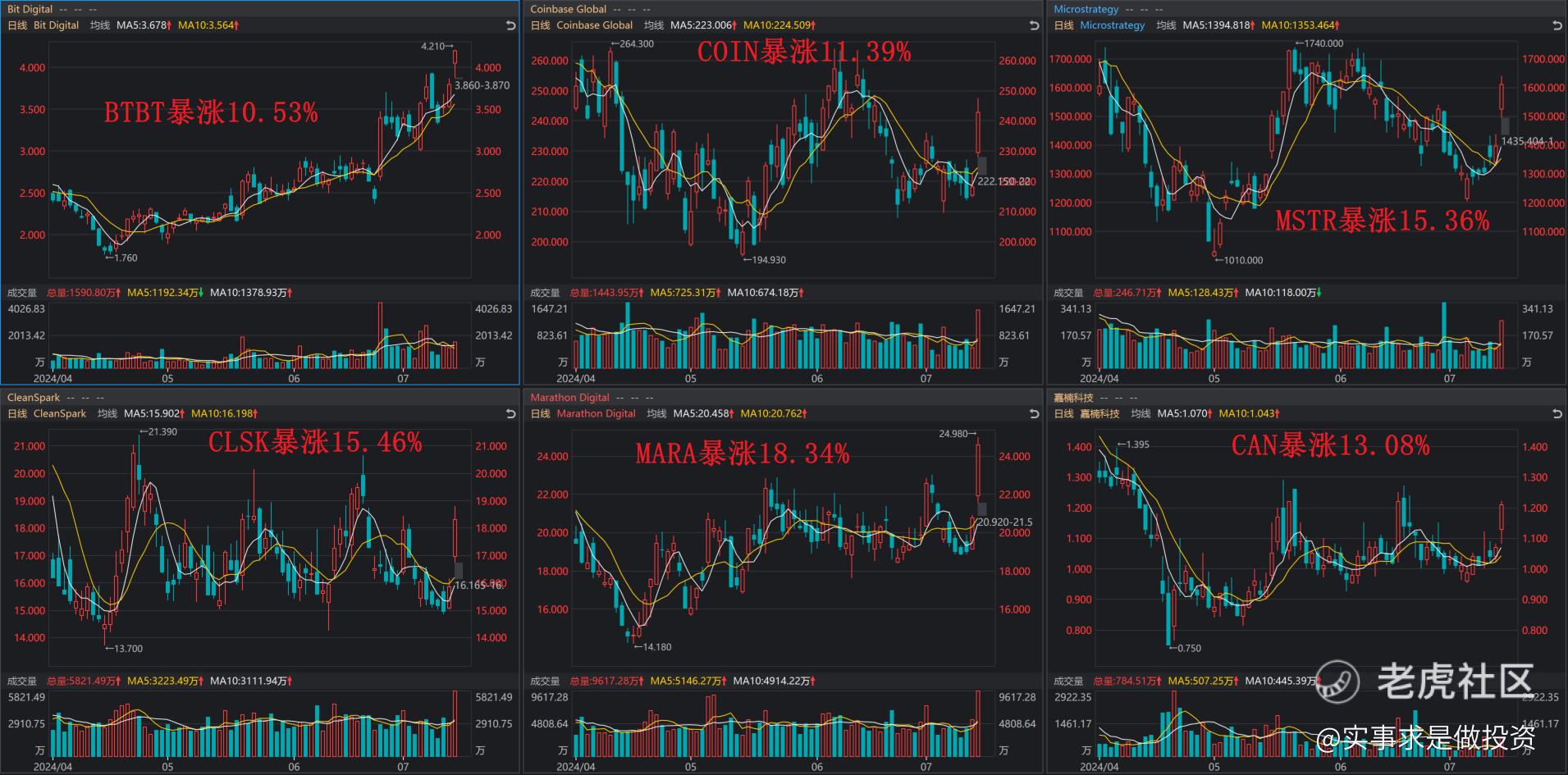Reset the 嘉楠科技 chart with the undo arrow
The width and height of the screenshot is (1568, 775).
[x=1557, y=414]
